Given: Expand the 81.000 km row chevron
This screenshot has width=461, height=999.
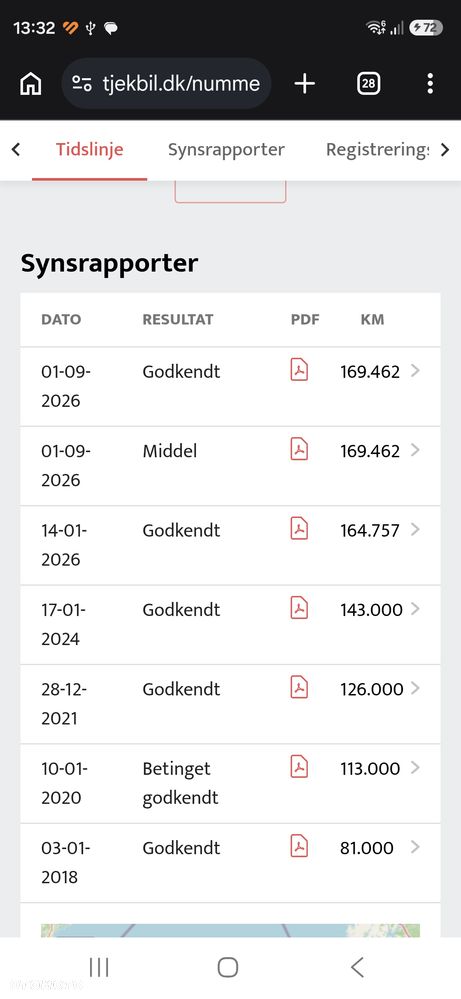Looking at the screenshot, I should (x=415, y=847).
